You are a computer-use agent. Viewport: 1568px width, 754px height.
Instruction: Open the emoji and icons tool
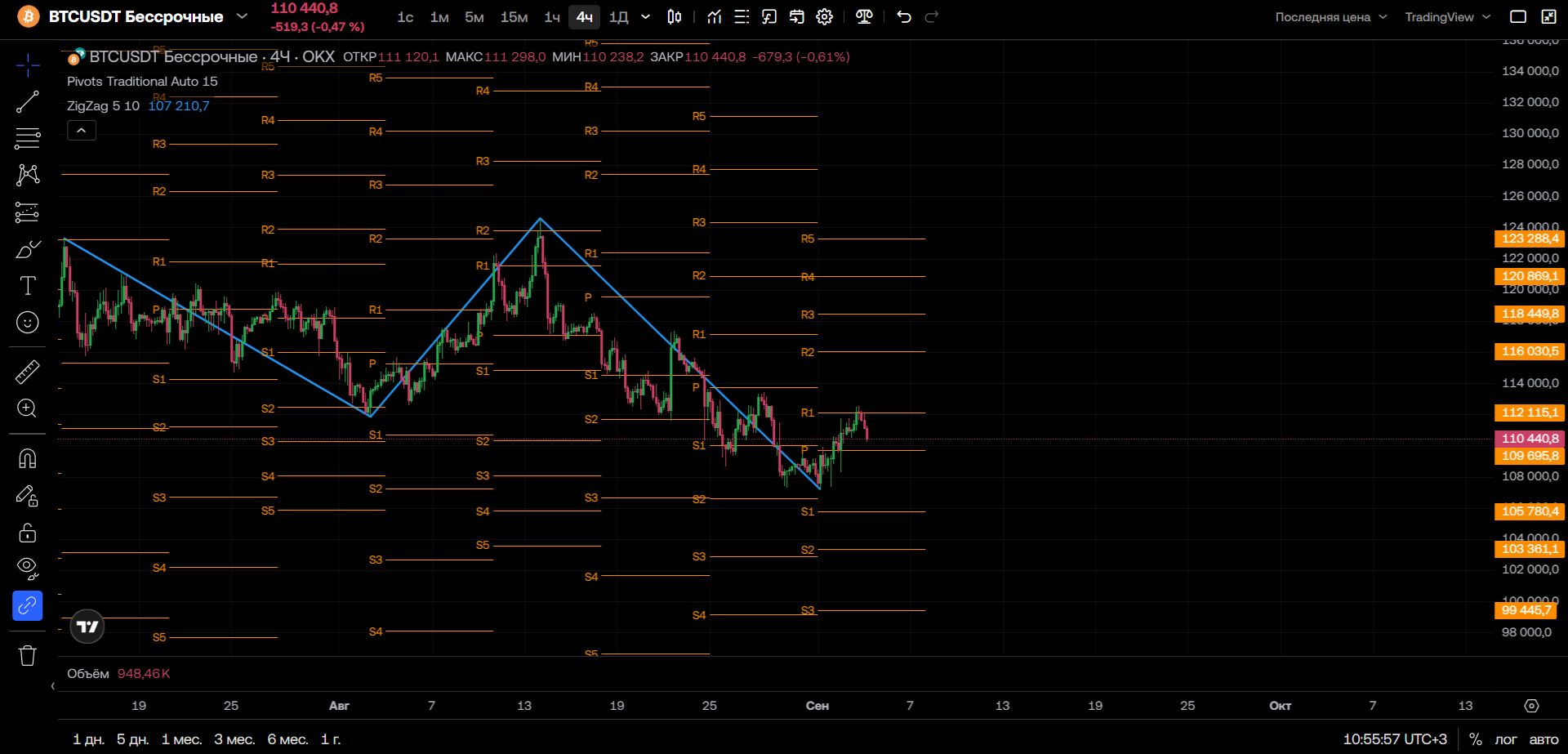28,323
